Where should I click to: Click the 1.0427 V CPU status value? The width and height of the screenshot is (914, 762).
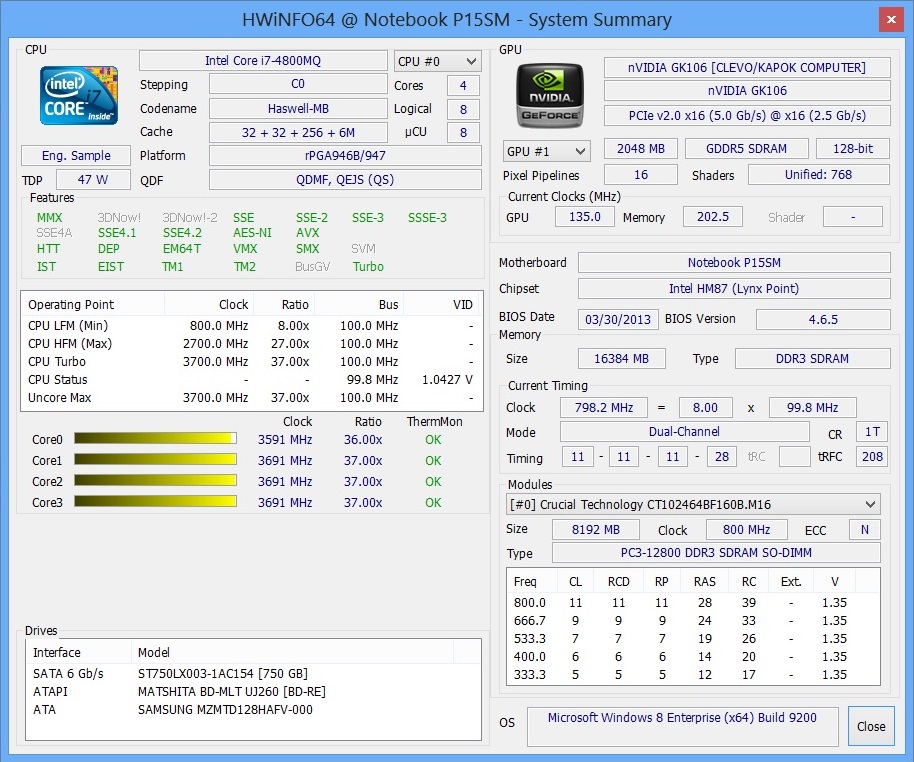click(447, 380)
